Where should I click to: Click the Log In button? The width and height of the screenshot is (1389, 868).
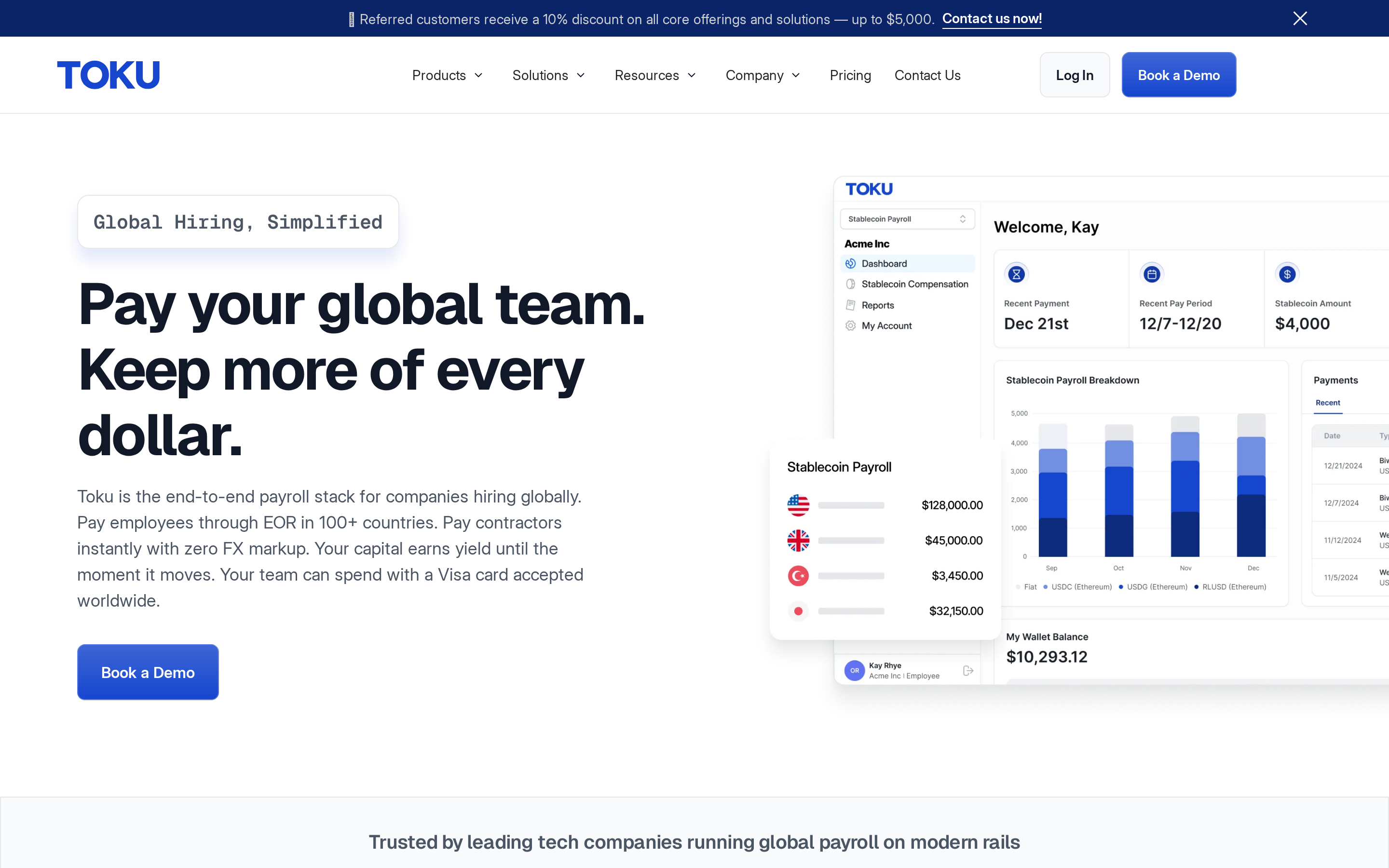(x=1075, y=75)
